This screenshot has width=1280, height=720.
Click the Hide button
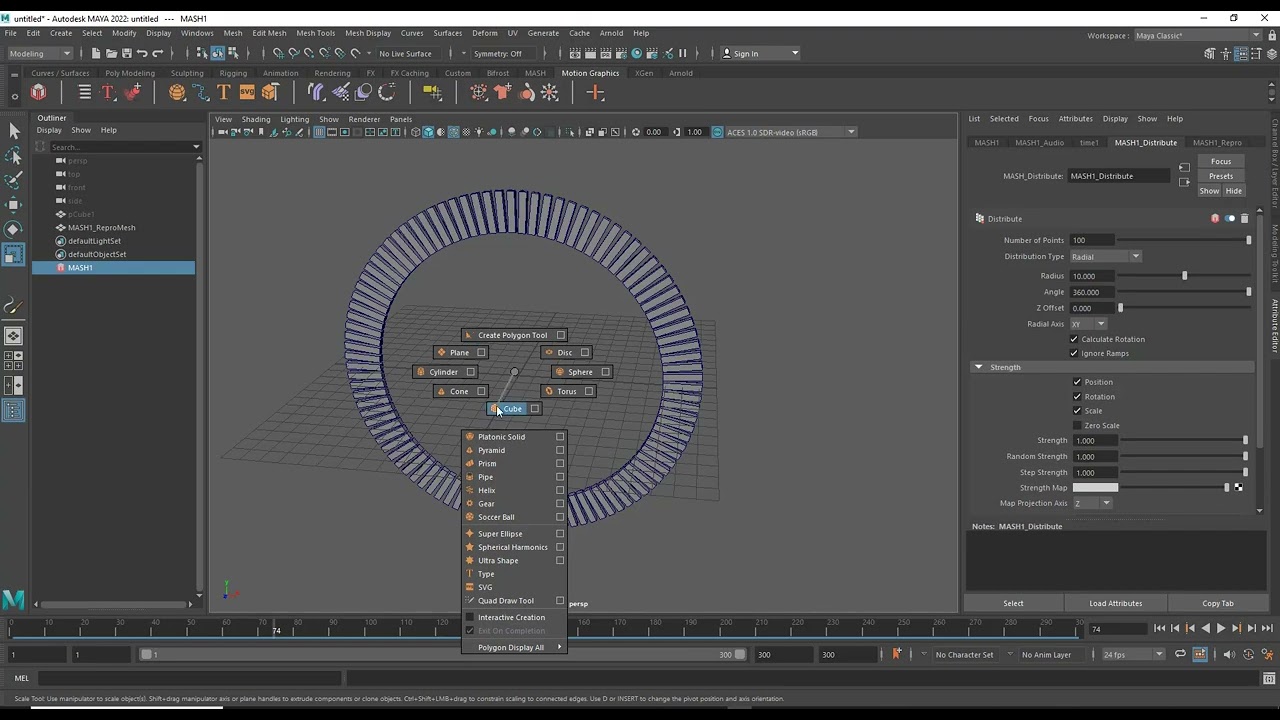point(1233,191)
